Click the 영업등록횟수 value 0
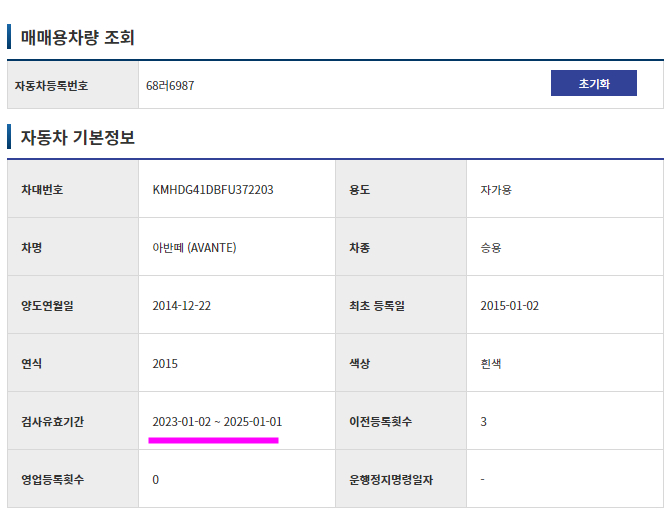 point(156,480)
